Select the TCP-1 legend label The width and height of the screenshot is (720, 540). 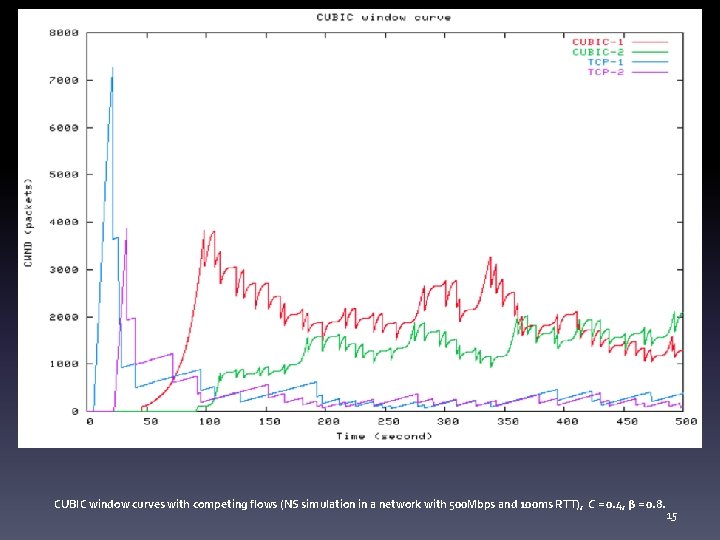coord(606,62)
